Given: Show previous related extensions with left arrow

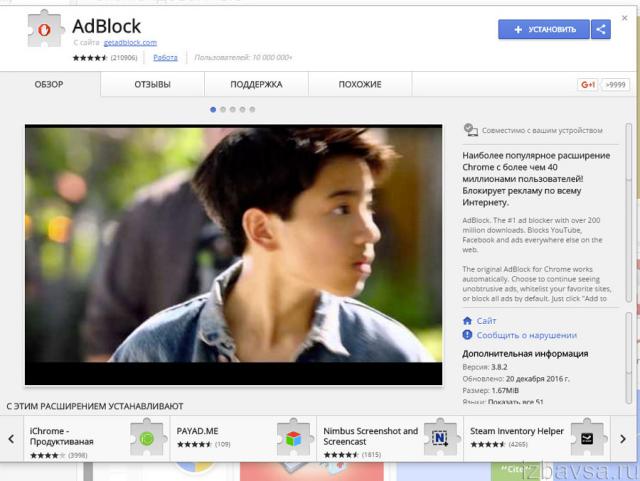Looking at the screenshot, I should click(x=11, y=439).
